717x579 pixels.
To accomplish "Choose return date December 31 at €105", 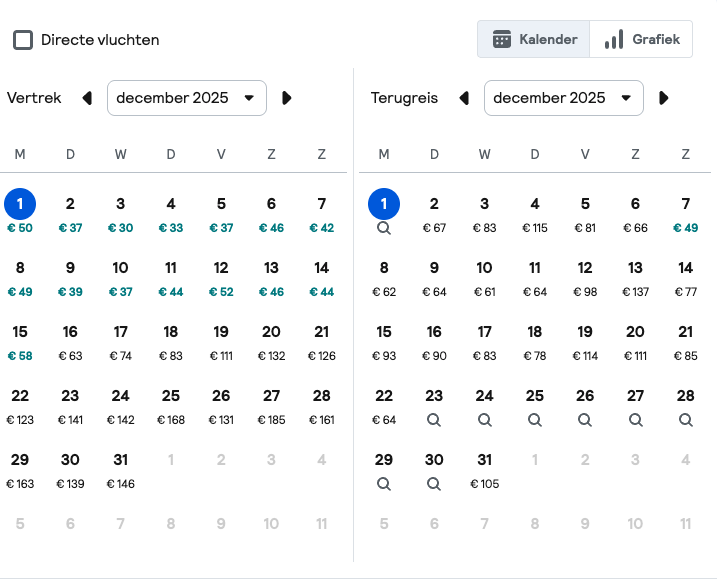I will 484,469.
